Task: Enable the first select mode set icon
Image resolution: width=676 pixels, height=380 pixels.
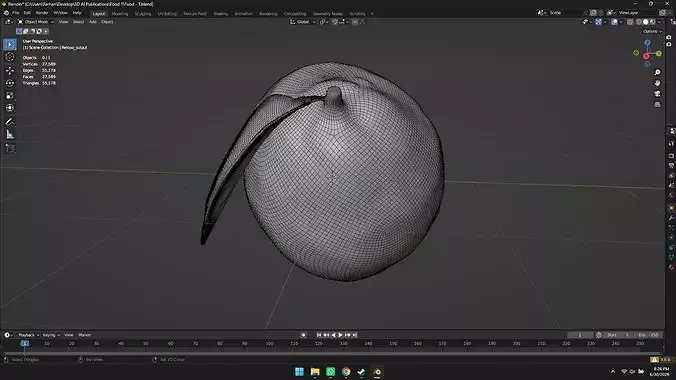Action: click(x=19, y=31)
